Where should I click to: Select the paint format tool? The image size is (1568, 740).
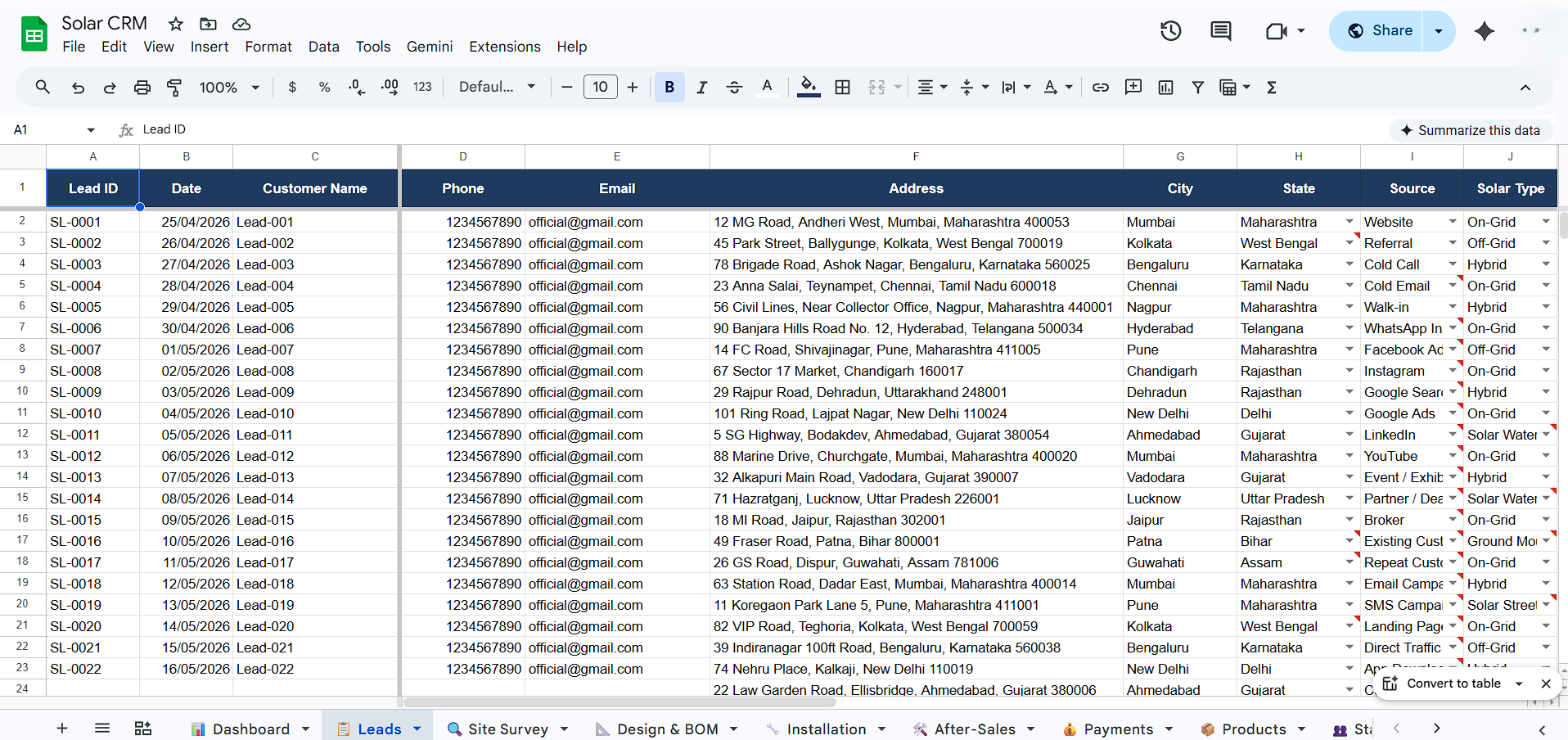tap(173, 87)
